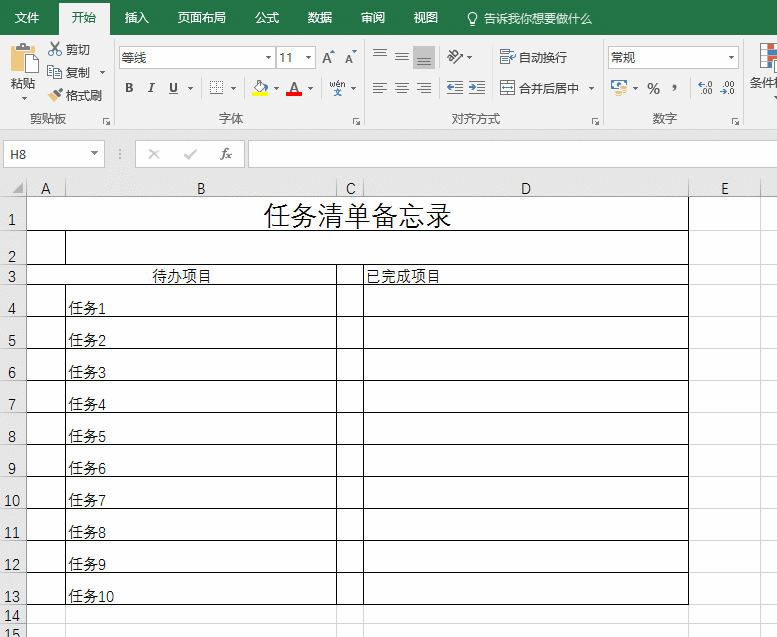Click the percent style icon
The width and height of the screenshot is (777, 637).
point(653,88)
